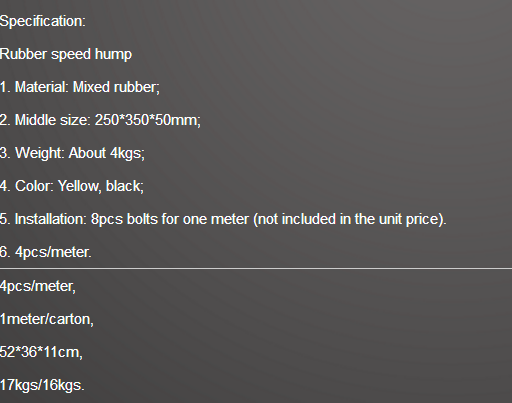The image size is (512, 403).
Task: Click the Weight: About 4kgs line
Action: 72,153
